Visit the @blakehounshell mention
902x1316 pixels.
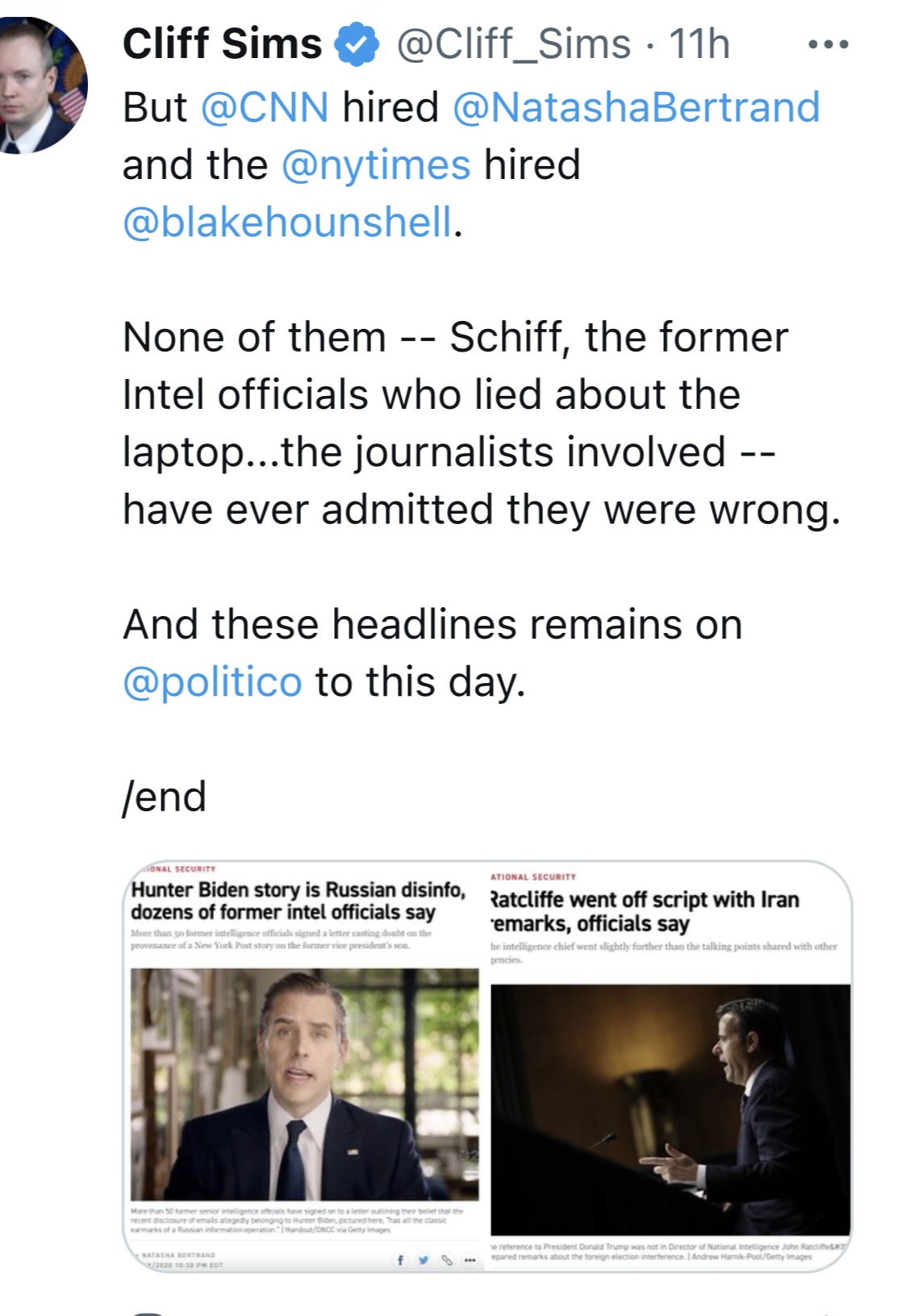pos(288,223)
